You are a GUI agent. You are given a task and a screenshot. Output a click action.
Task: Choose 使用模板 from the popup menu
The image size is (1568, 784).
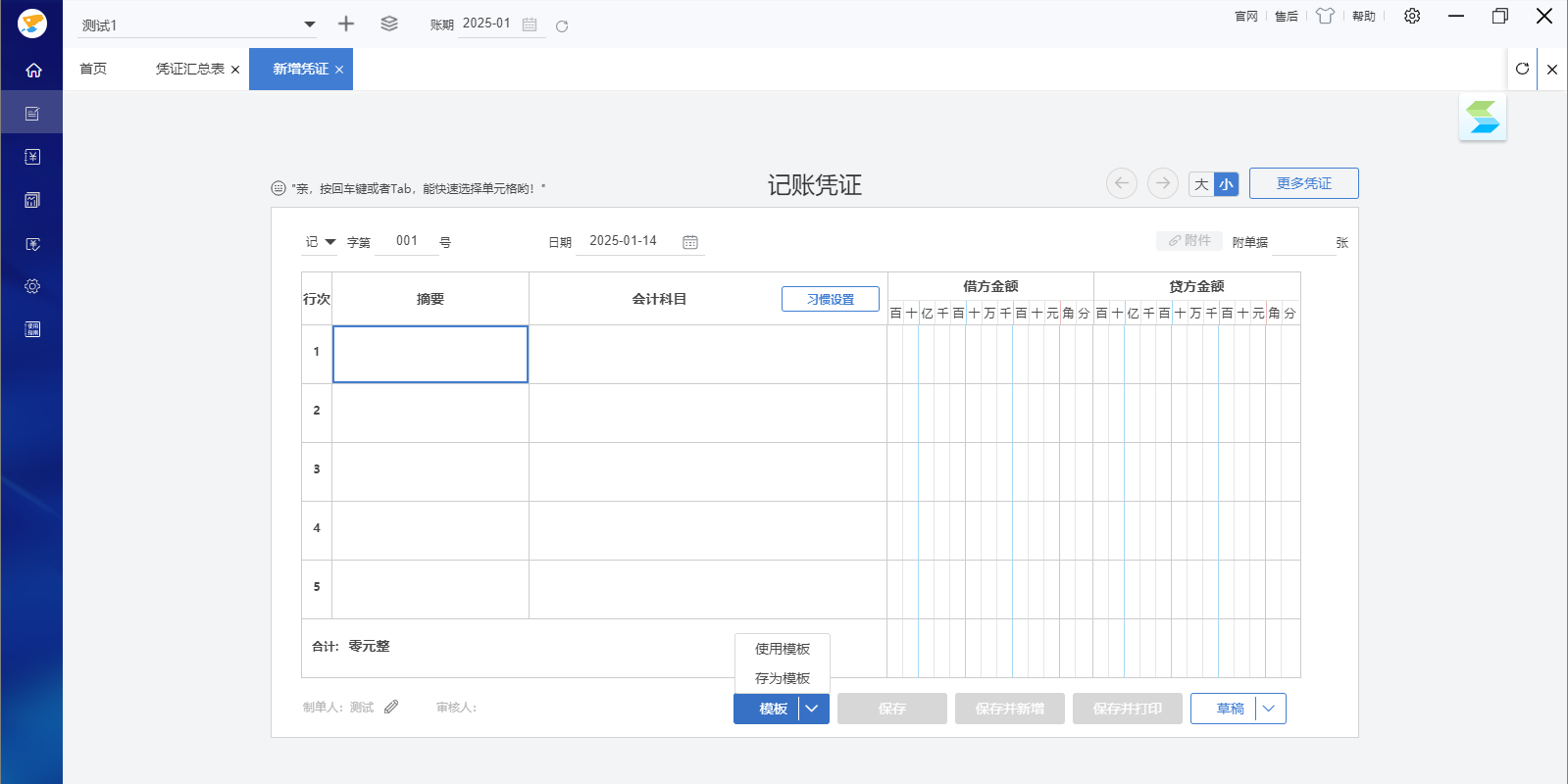783,649
